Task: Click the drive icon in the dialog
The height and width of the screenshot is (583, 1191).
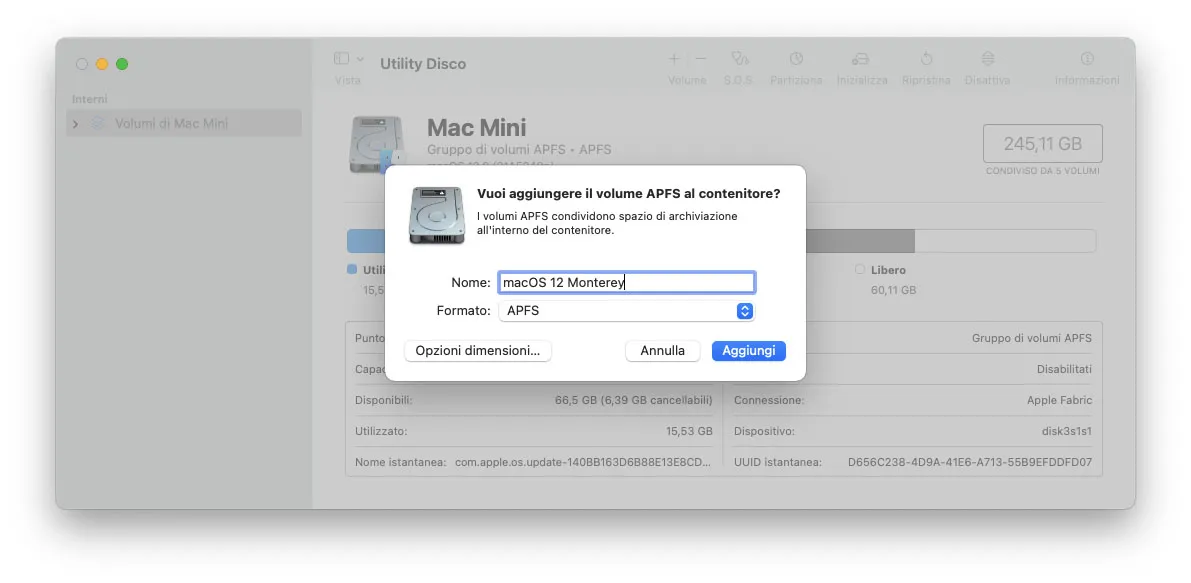Action: [x=436, y=216]
